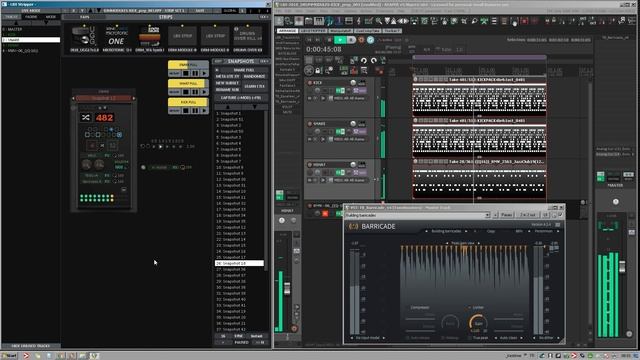
Task: Toggle record arm on KICK track
Action: coord(310,82)
